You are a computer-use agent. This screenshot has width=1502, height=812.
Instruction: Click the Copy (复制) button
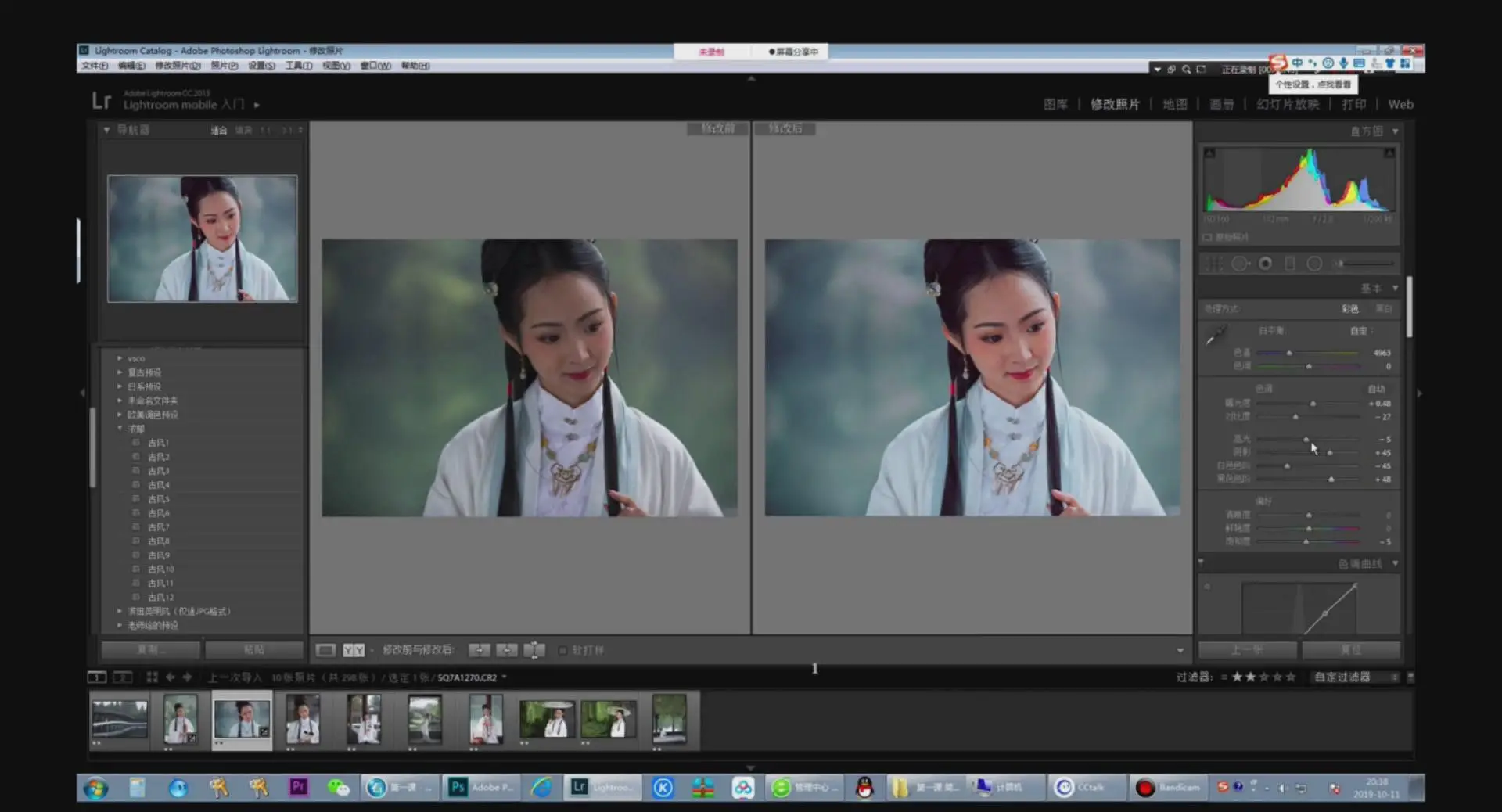coord(149,650)
